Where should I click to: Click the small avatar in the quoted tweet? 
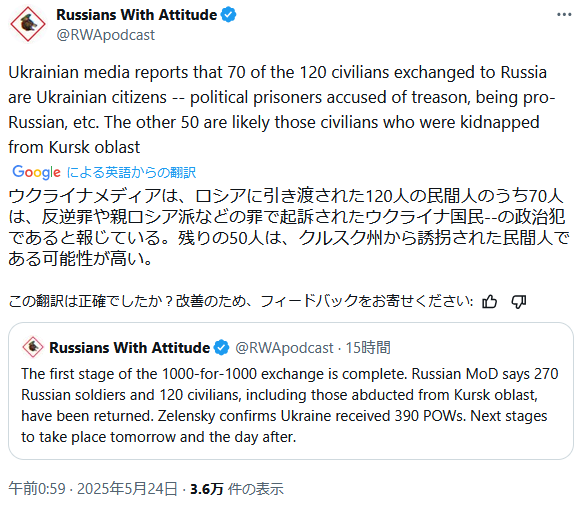pos(33,347)
